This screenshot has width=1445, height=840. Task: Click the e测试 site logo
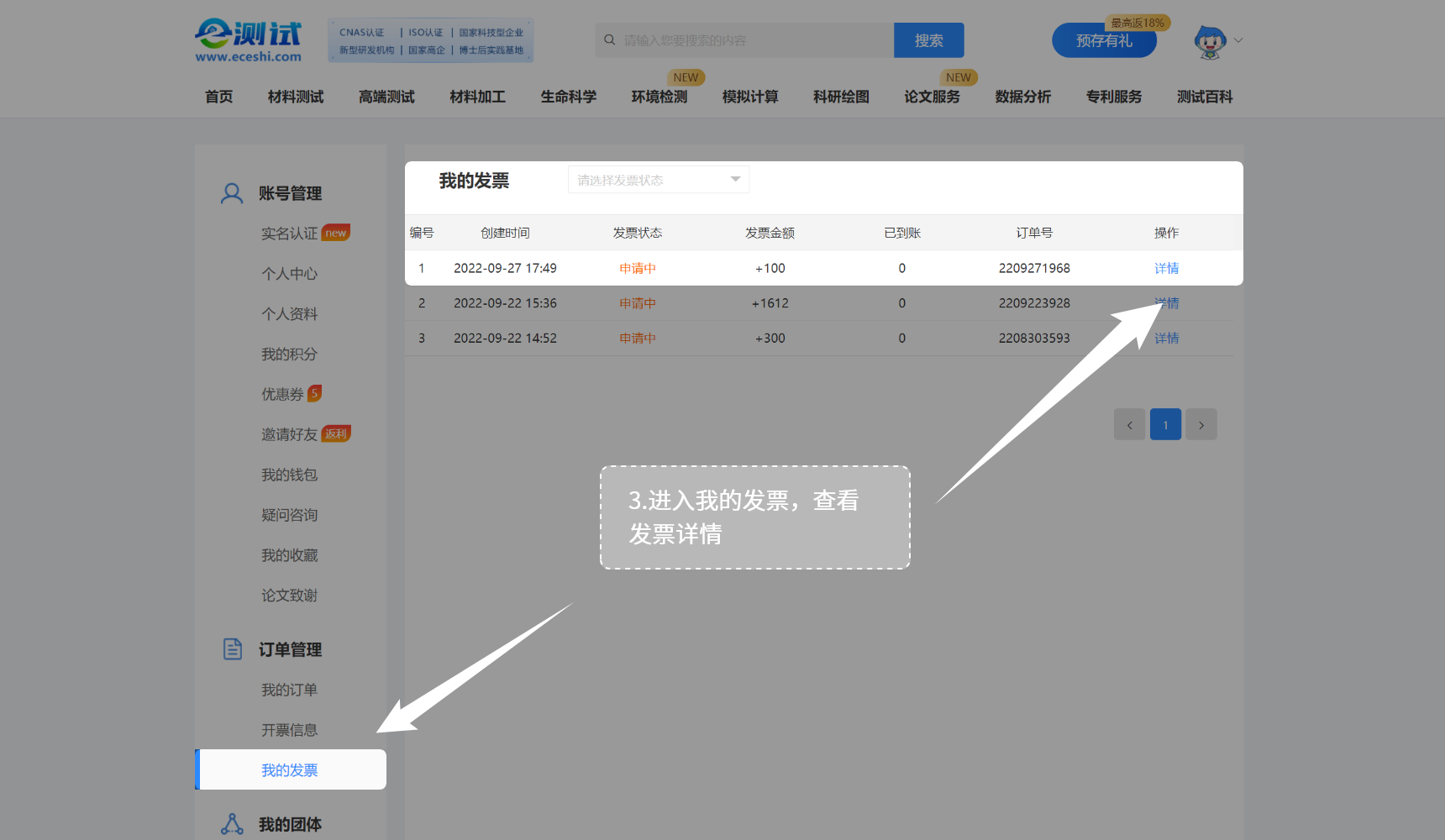point(248,40)
